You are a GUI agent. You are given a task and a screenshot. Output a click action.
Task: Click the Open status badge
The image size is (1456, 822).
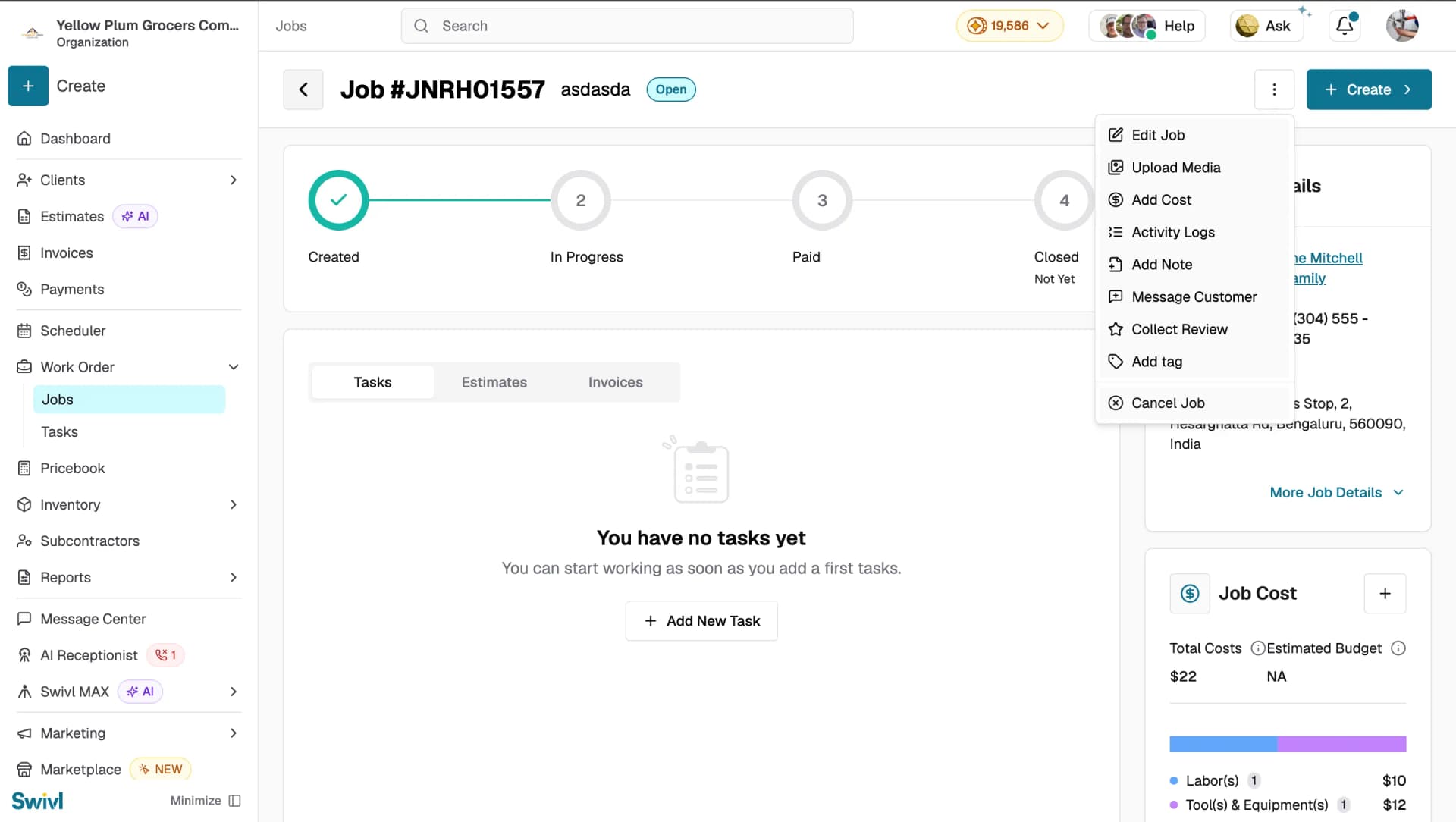(670, 89)
